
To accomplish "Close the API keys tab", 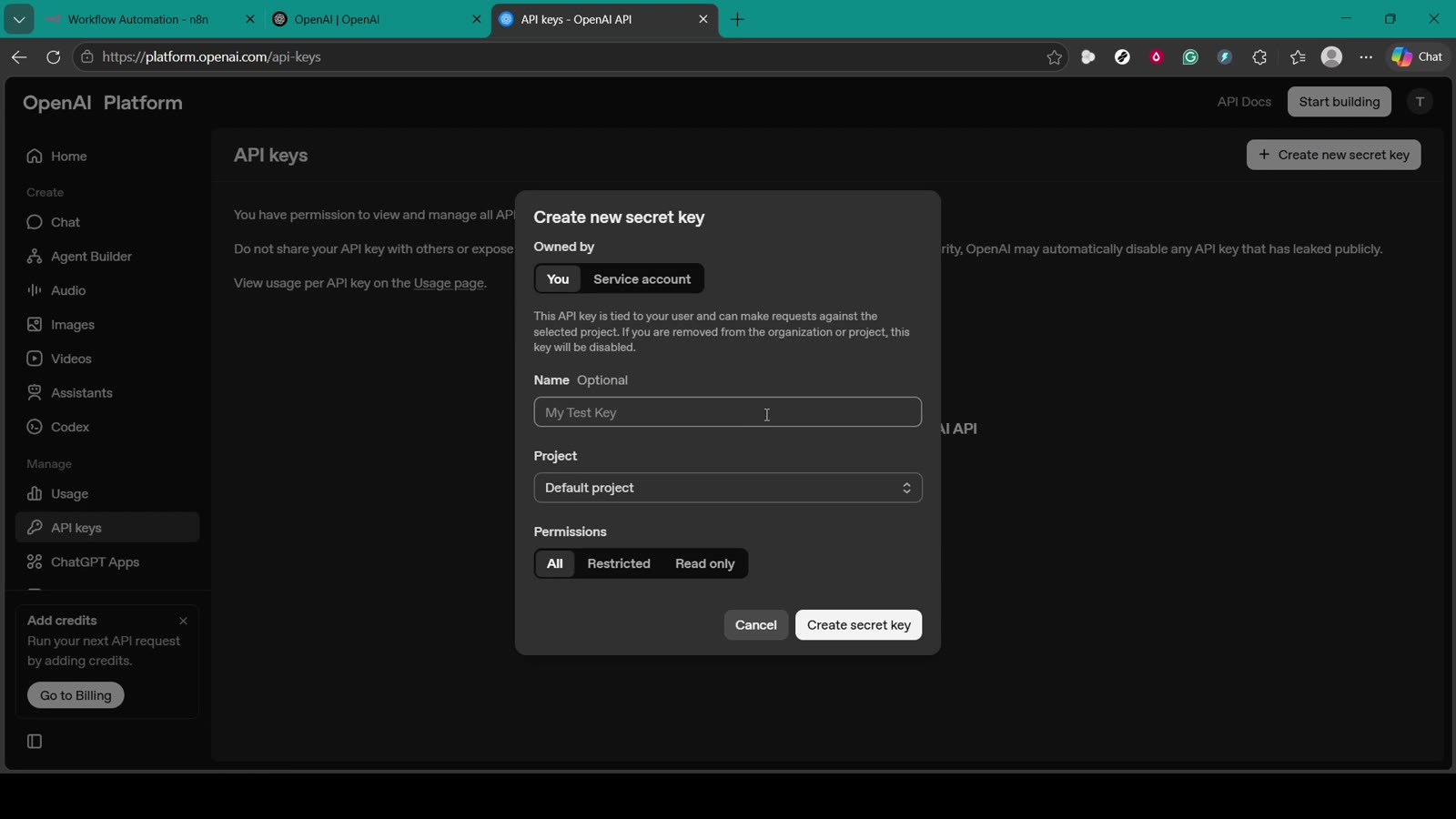I will click(x=703, y=19).
